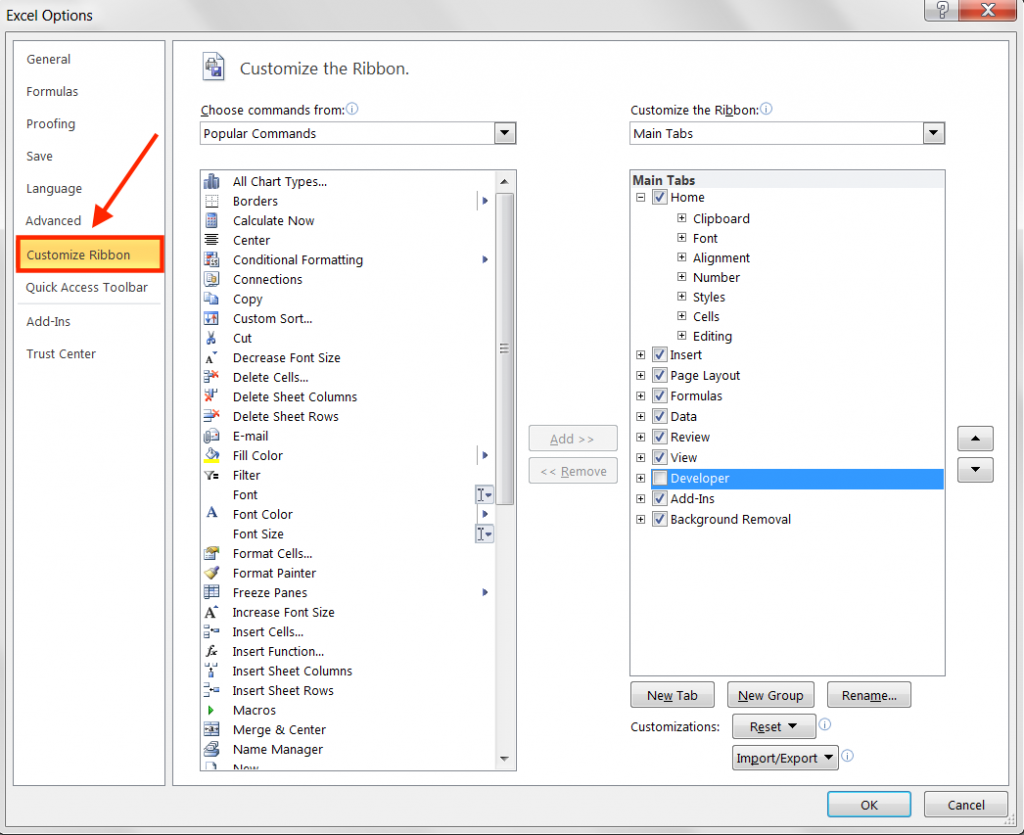Open the Customize the Ribbon dropdown
The height and width of the screenshot is (835, 1024).
coord(933,133)
